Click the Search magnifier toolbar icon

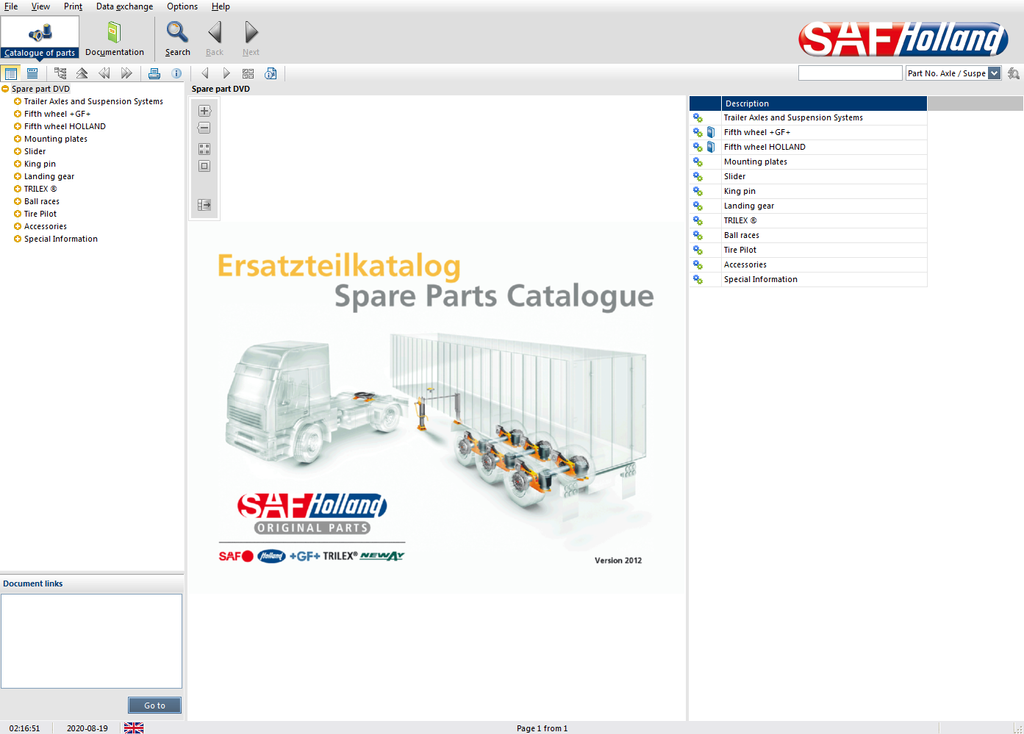(177, 38)
